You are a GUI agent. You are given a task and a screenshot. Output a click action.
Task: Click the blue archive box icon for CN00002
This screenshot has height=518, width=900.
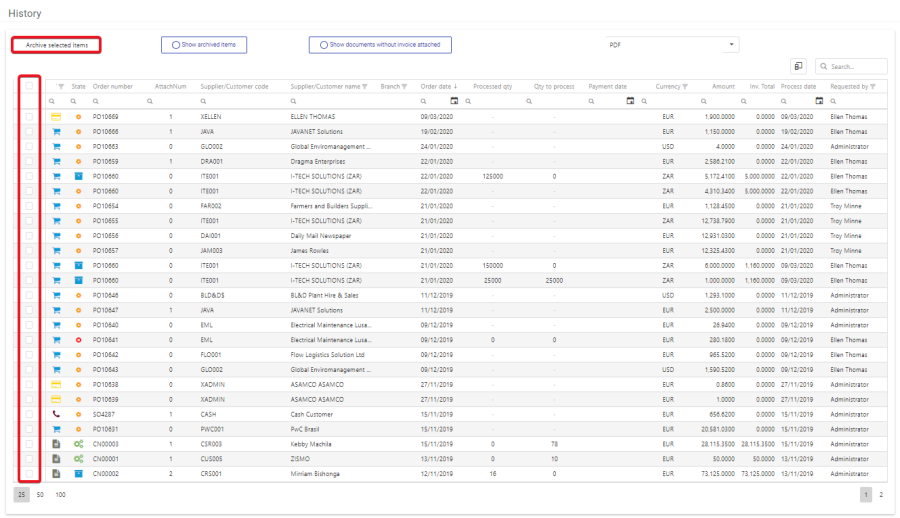(78, 473)
